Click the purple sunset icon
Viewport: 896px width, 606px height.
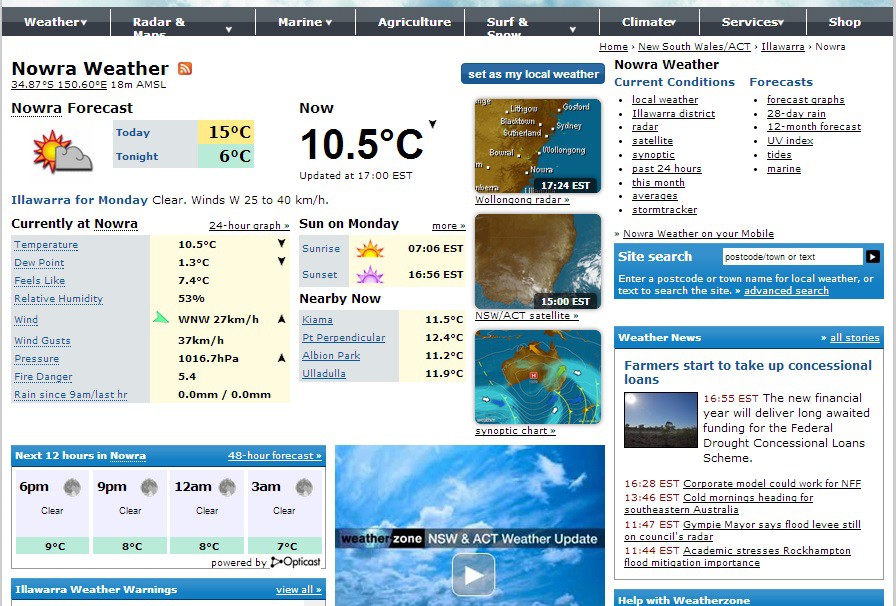point(370,275)
